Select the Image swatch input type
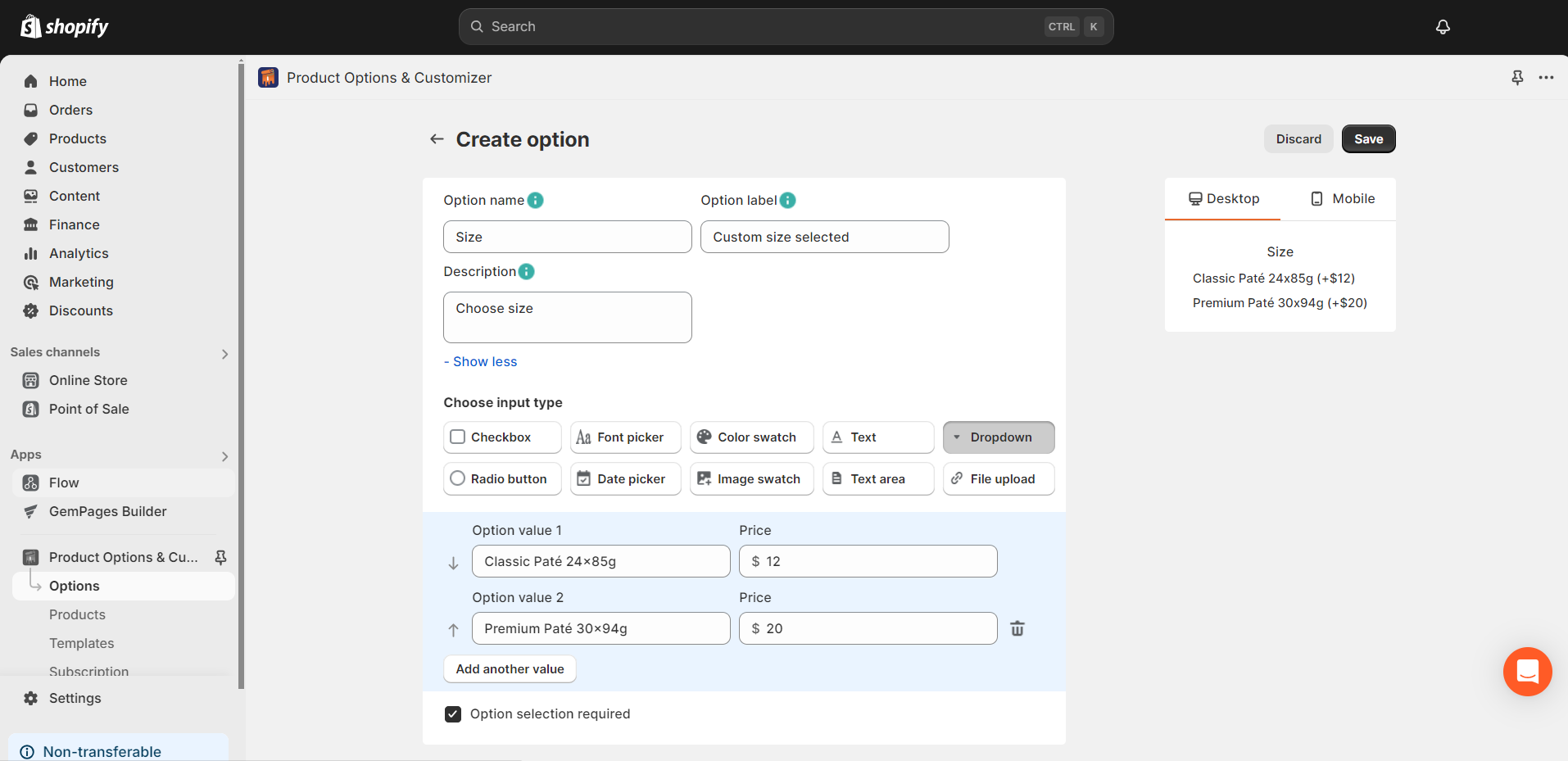The height and width of the screenshot is (761, 1568). point(750,478)
